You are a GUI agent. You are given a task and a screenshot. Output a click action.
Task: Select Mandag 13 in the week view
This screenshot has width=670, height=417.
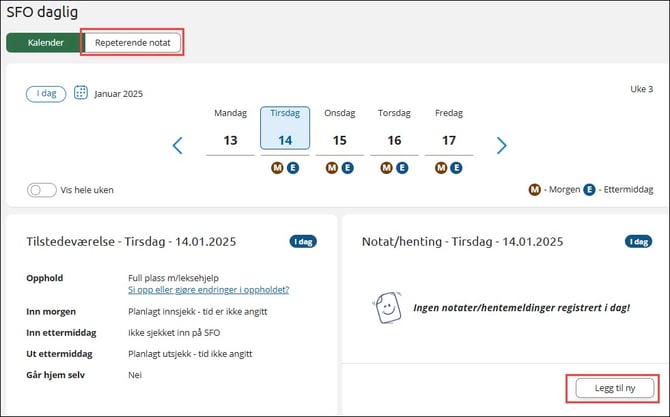tap(230, 131)
